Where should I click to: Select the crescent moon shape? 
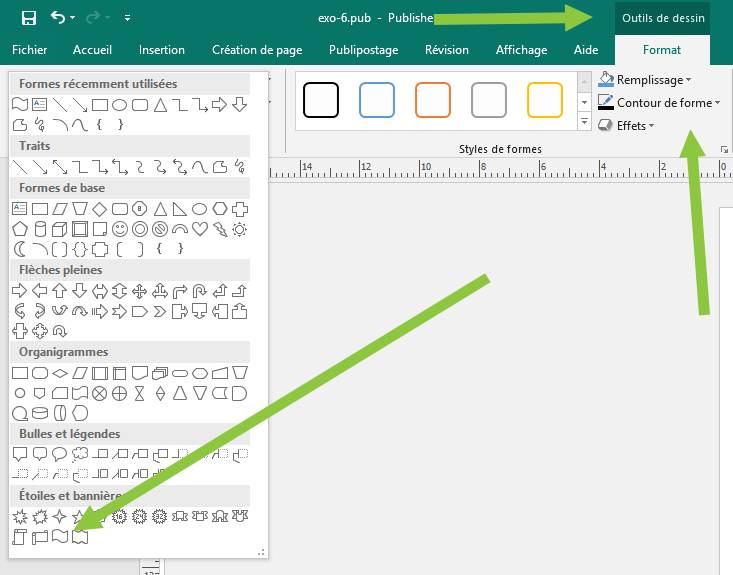(19, 249)
